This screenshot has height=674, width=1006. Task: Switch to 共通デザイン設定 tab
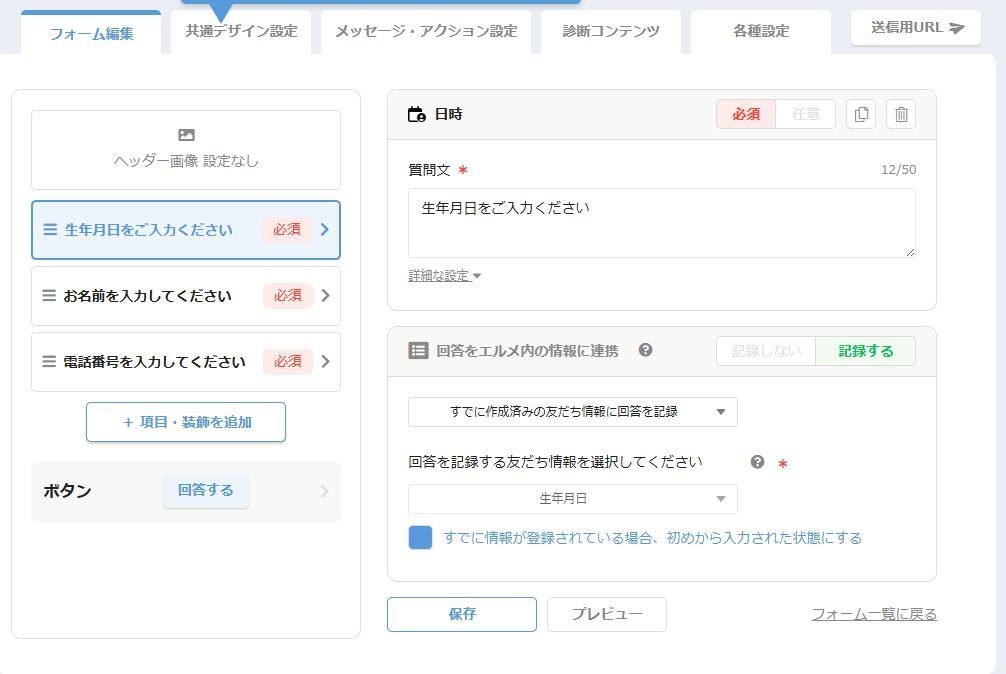(x=241, y=31)
